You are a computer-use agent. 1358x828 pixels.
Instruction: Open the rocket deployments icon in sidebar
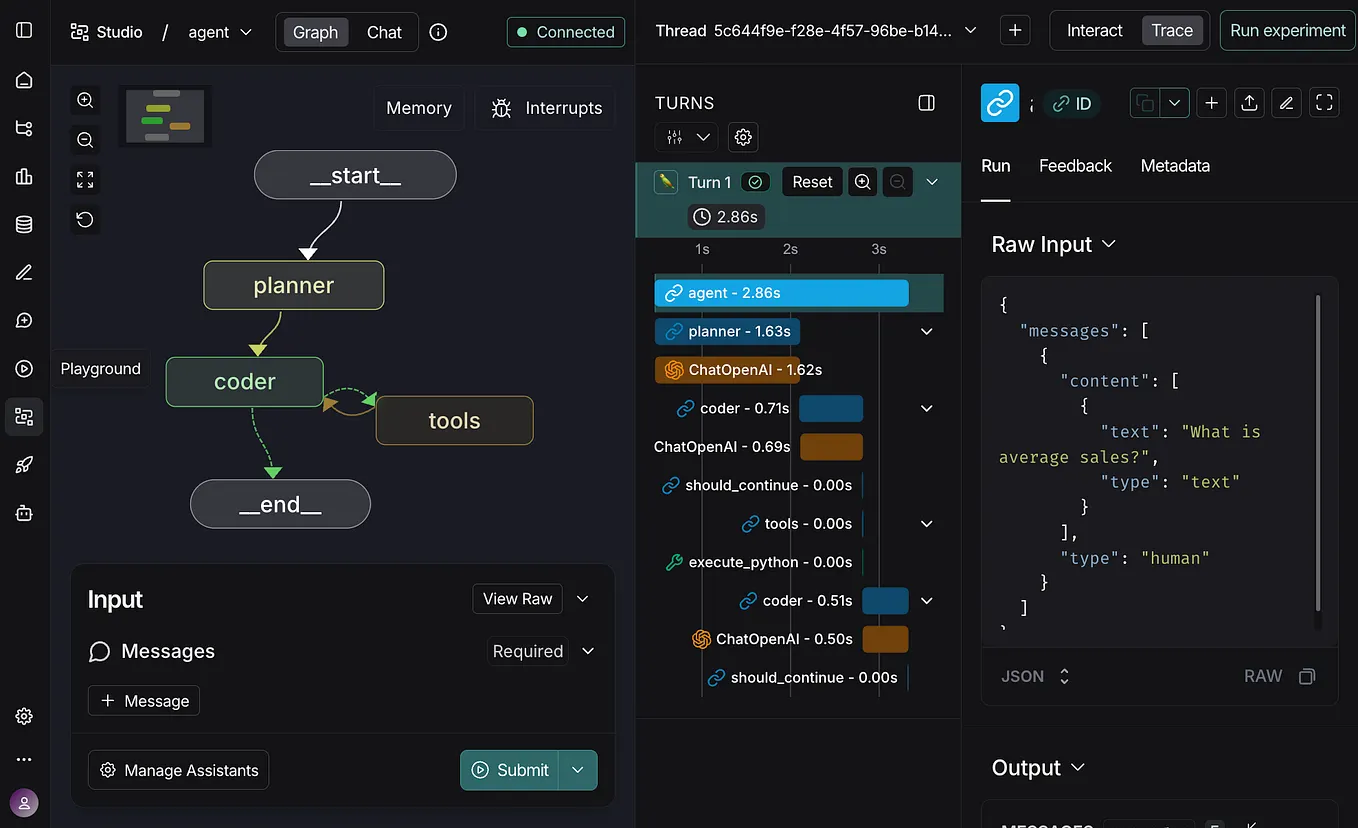(x=24, y=464)
